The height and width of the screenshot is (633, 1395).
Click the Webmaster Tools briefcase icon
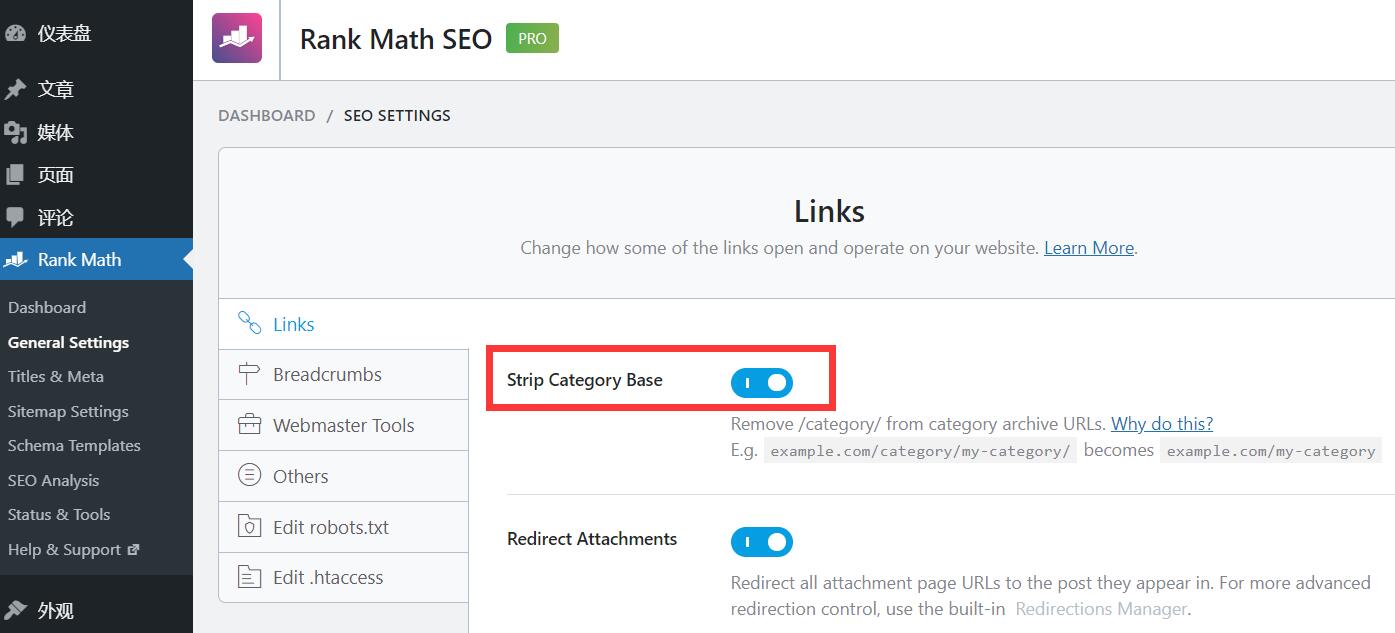[x=249, y=425]
